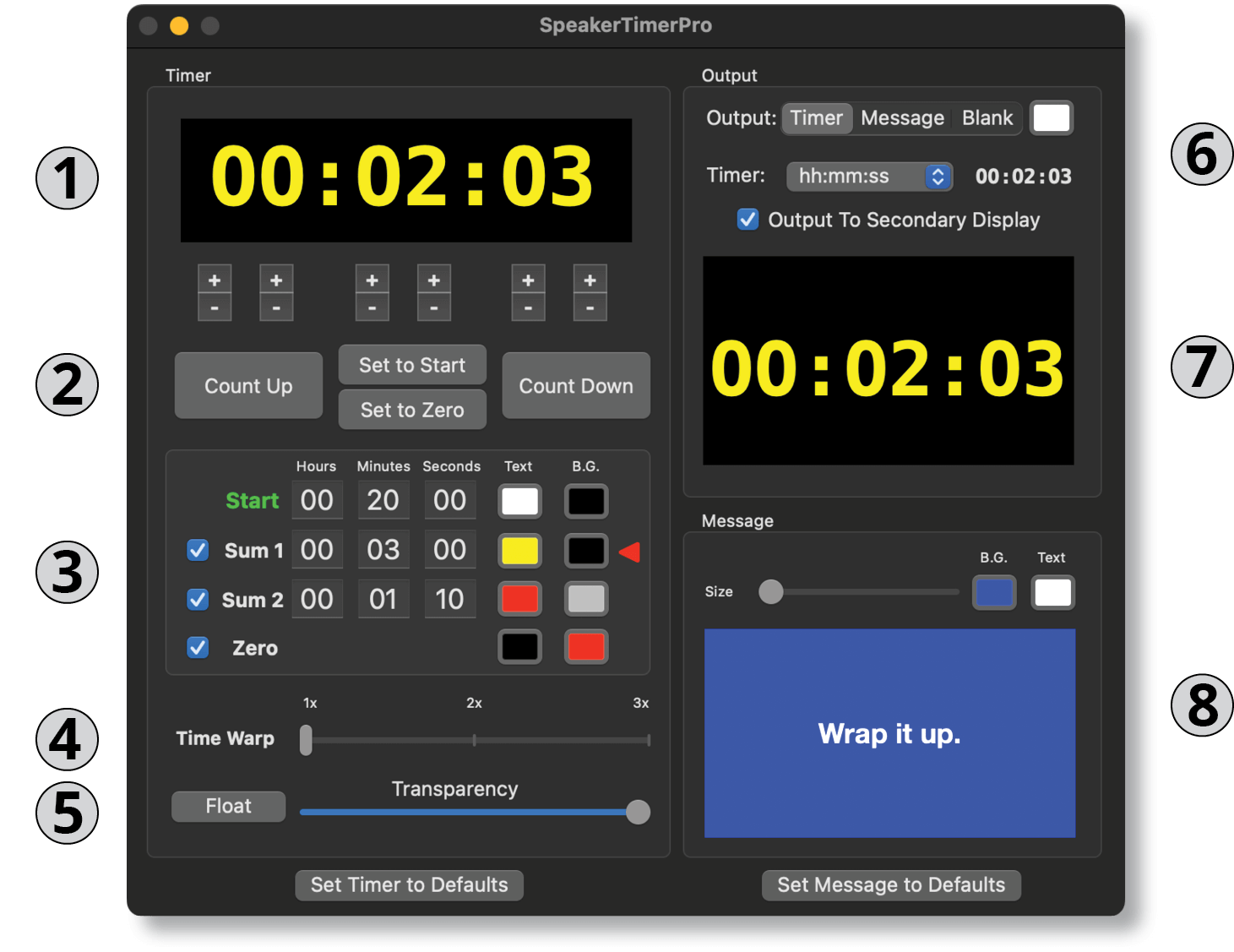Click the Sum 2 Seconds field showing 10
This screenshot has height=952, width=1234.
(450, 599)
